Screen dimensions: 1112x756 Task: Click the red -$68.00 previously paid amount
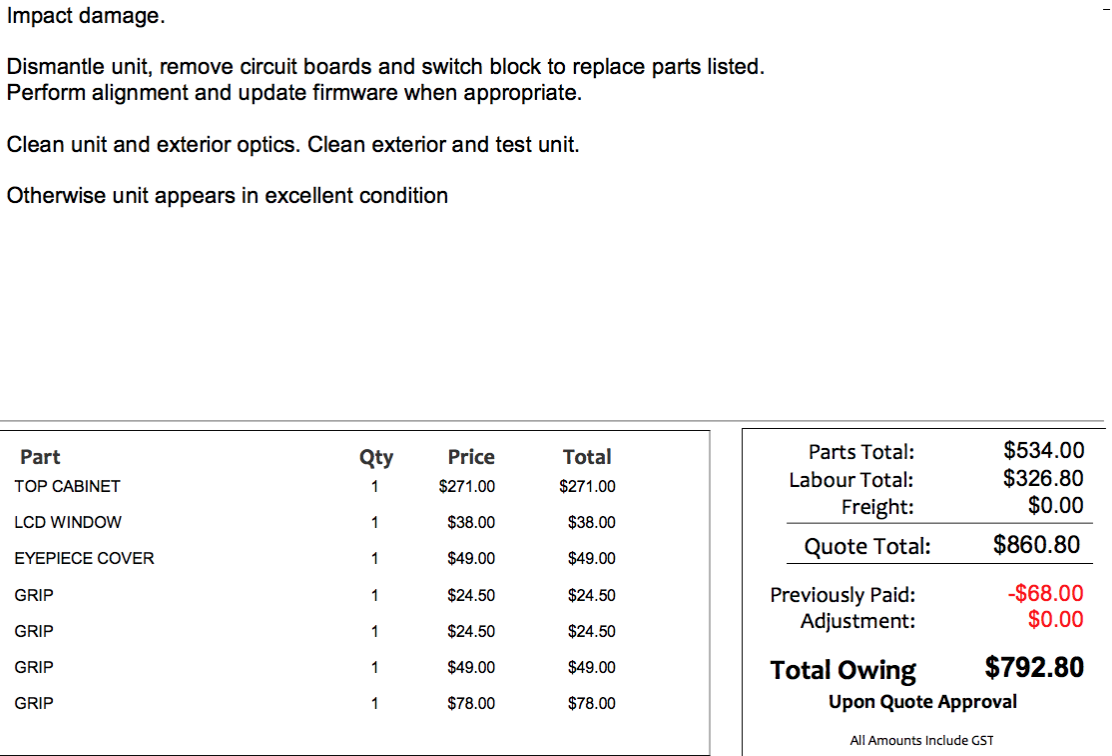click(x=1045, y=594)
